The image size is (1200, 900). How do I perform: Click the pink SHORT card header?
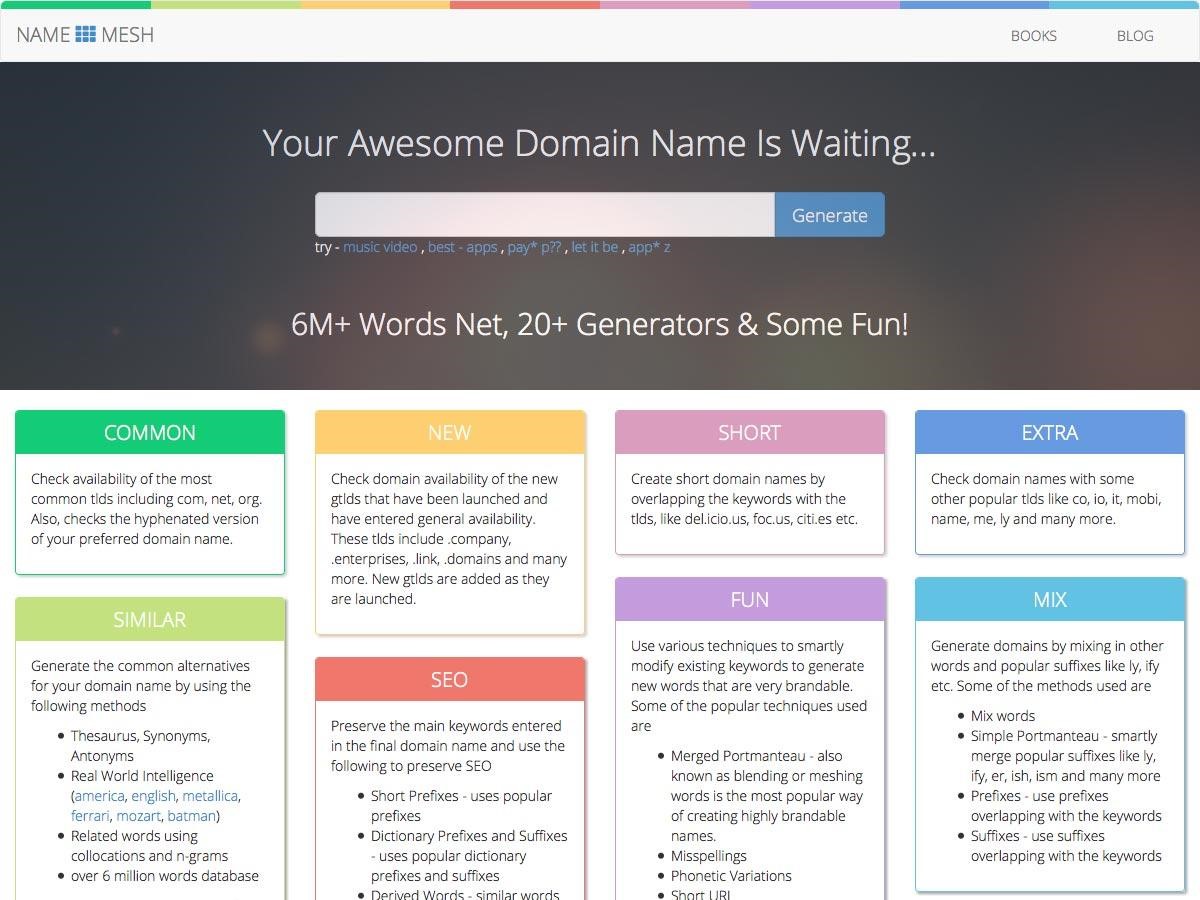point(750,433)
